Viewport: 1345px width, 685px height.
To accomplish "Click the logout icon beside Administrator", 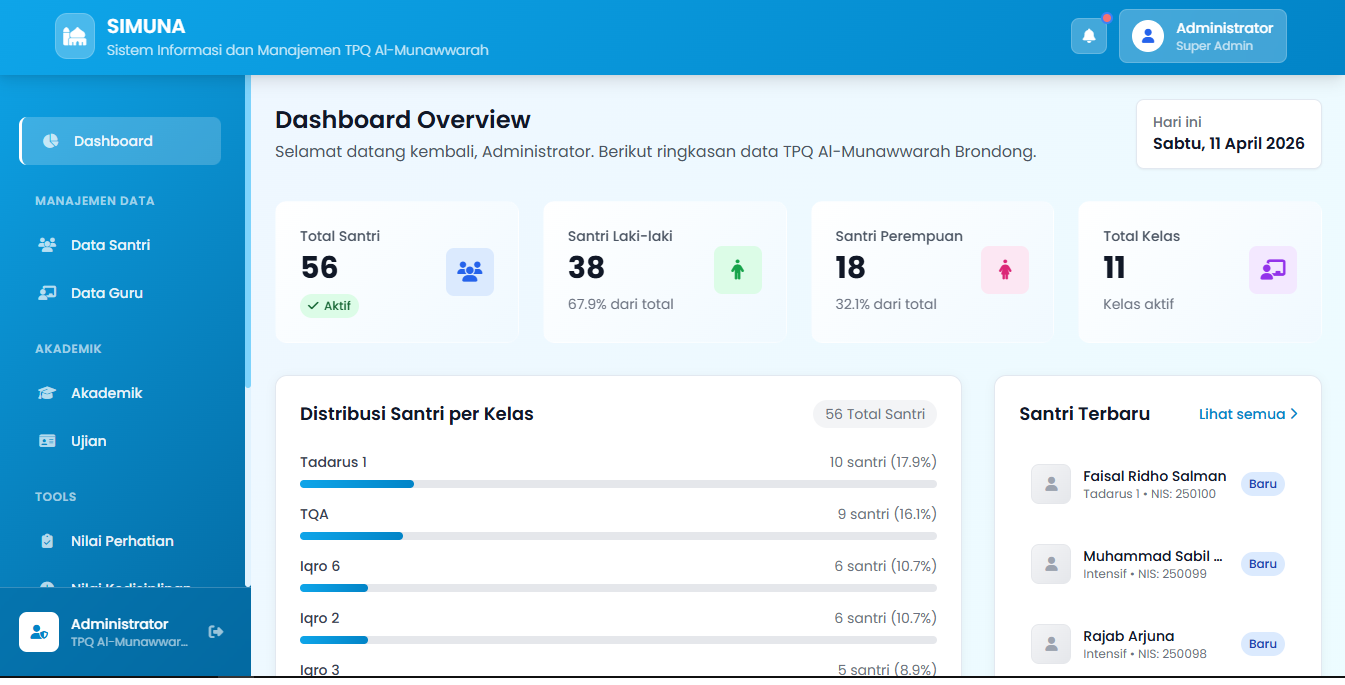I will (216, 631).
